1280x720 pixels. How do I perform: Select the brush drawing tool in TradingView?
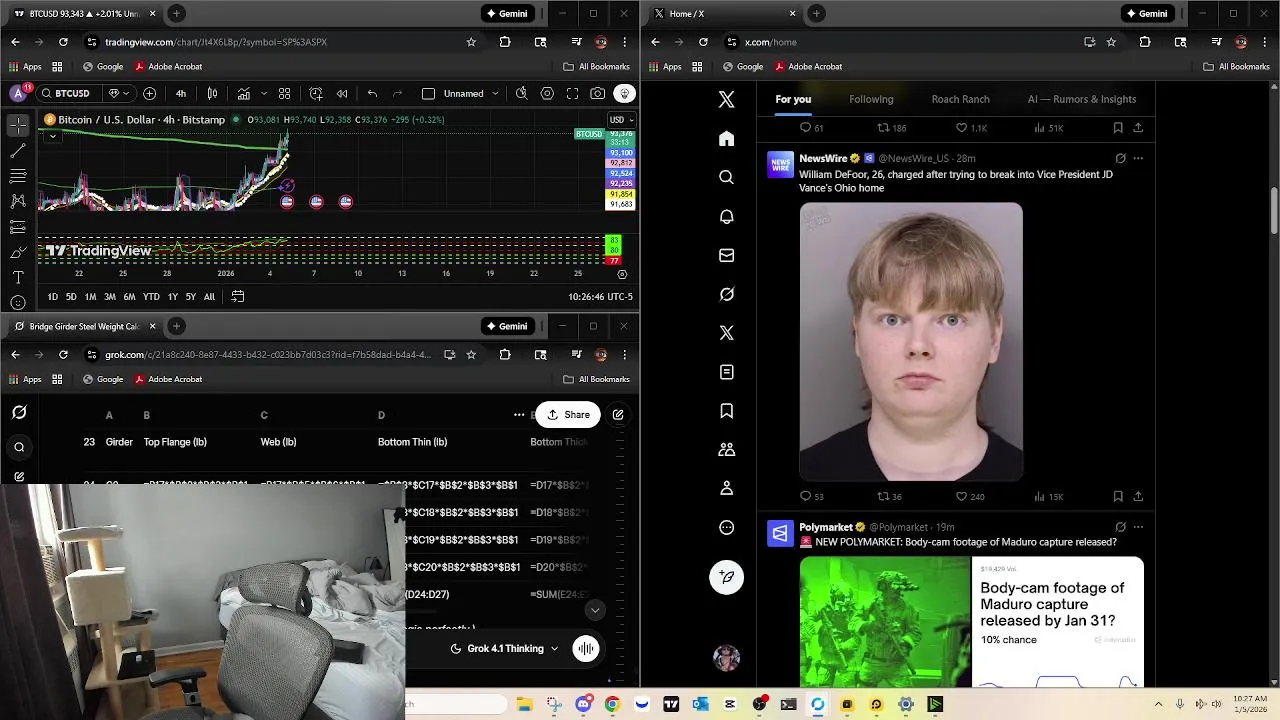18,252
